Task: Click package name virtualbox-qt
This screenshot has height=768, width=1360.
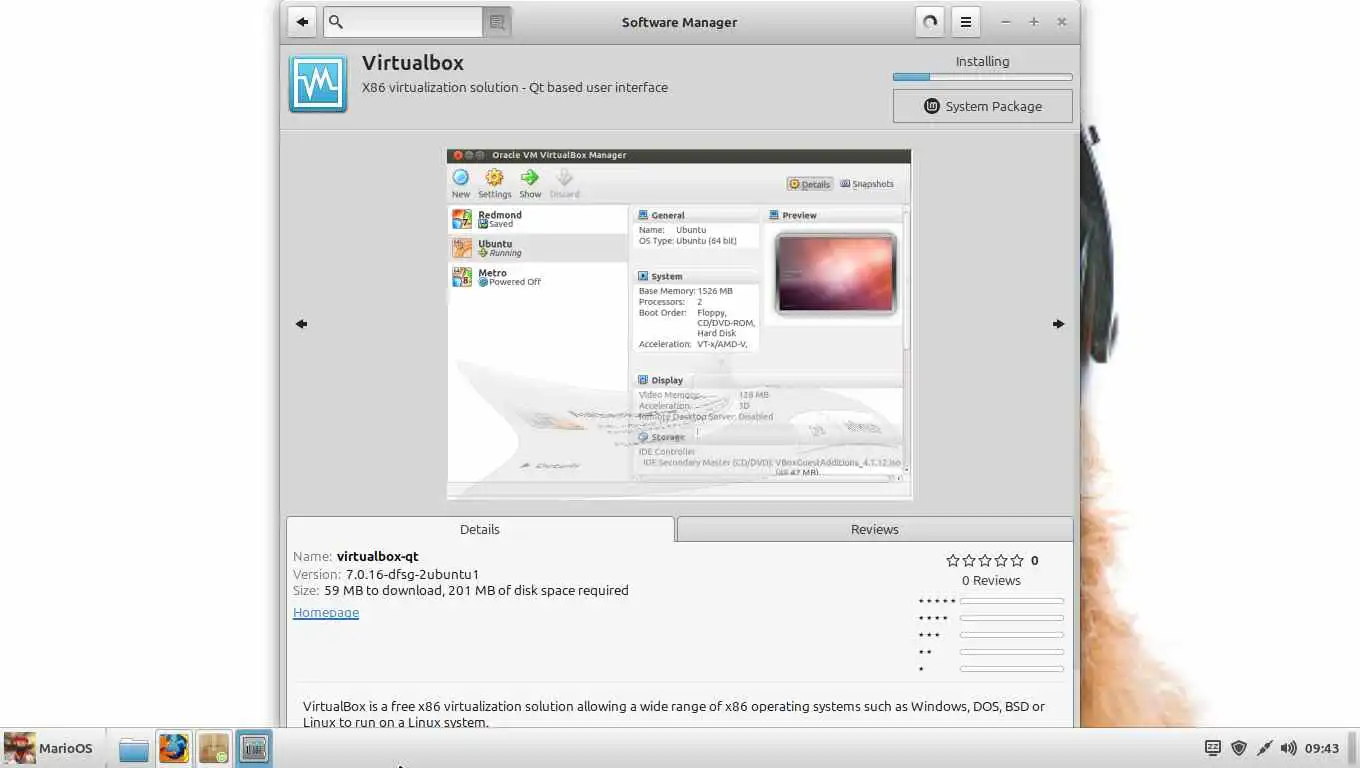Action: point(377,556)
